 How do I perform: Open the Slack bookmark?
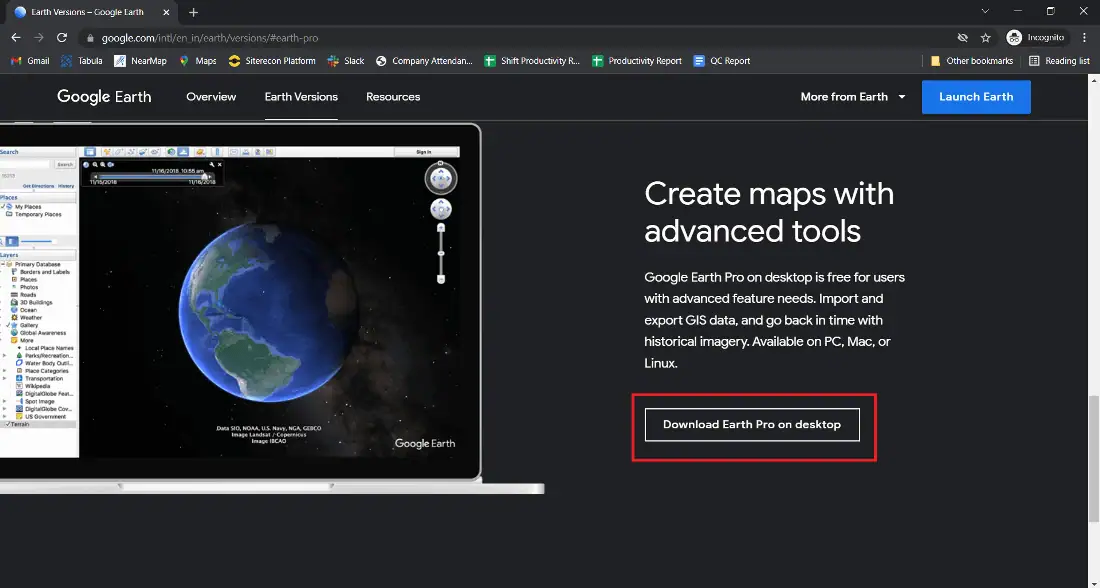[346, 61]
